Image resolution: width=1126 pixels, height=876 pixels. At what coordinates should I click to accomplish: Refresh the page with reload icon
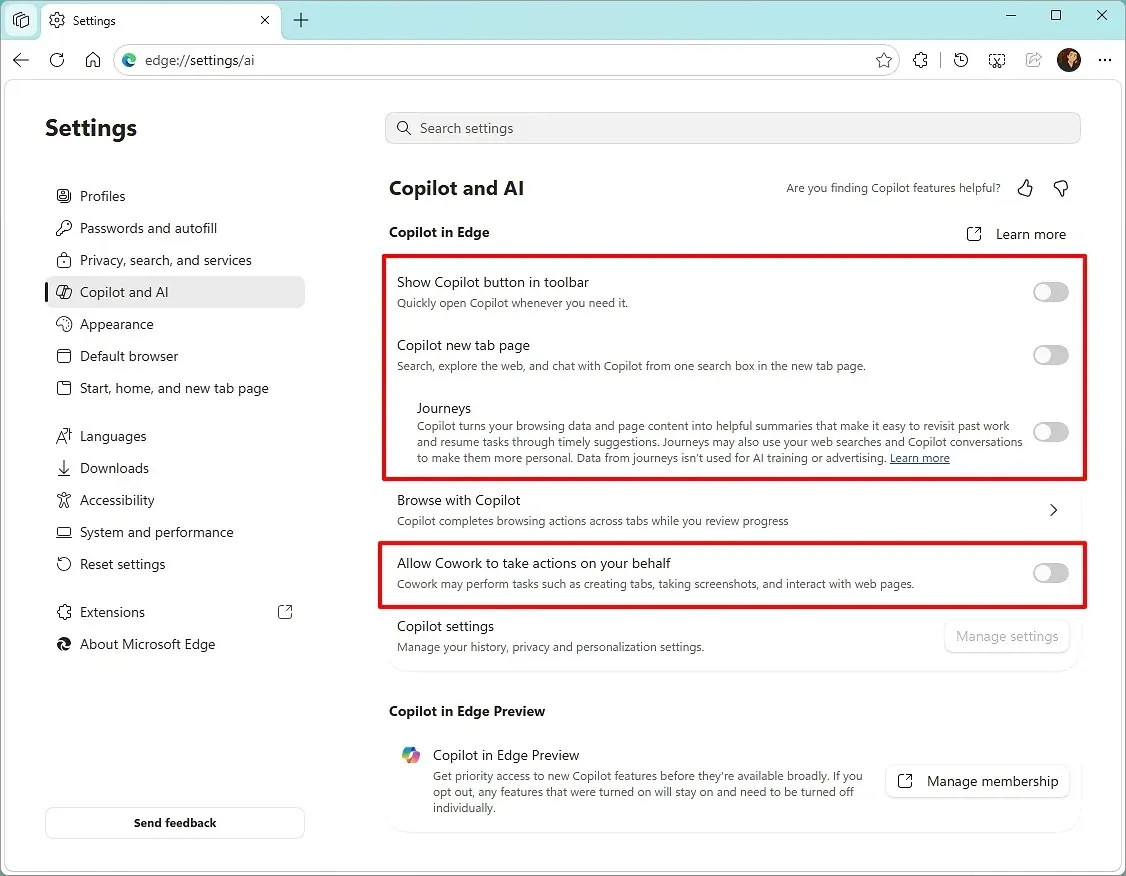click(x=57, y=60)
